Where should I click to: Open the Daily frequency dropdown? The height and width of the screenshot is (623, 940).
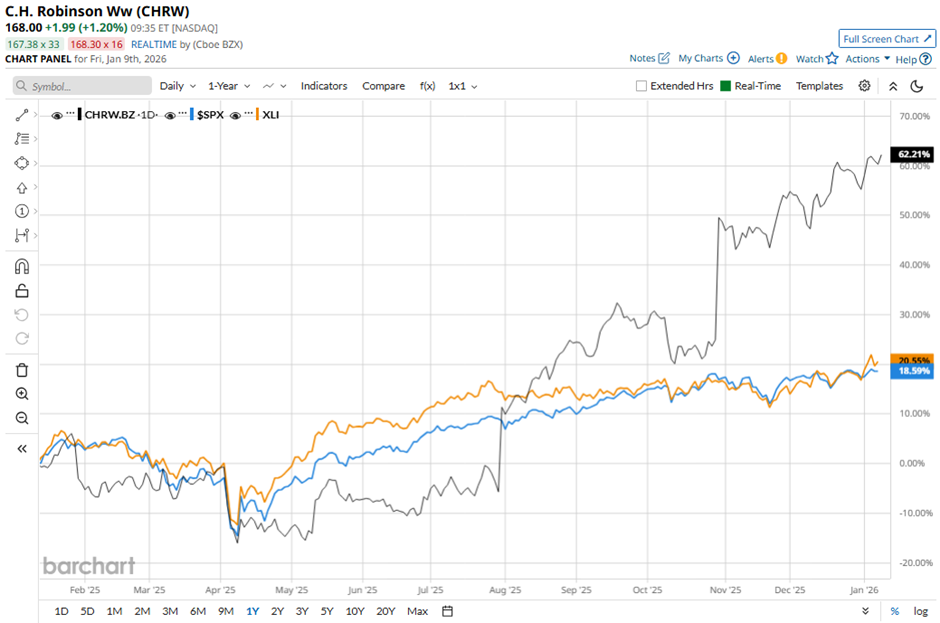(177, 86)
